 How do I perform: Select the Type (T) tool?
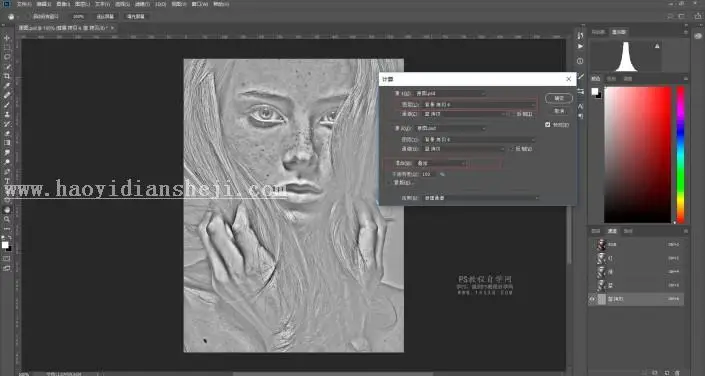click(x=7, y=181)
